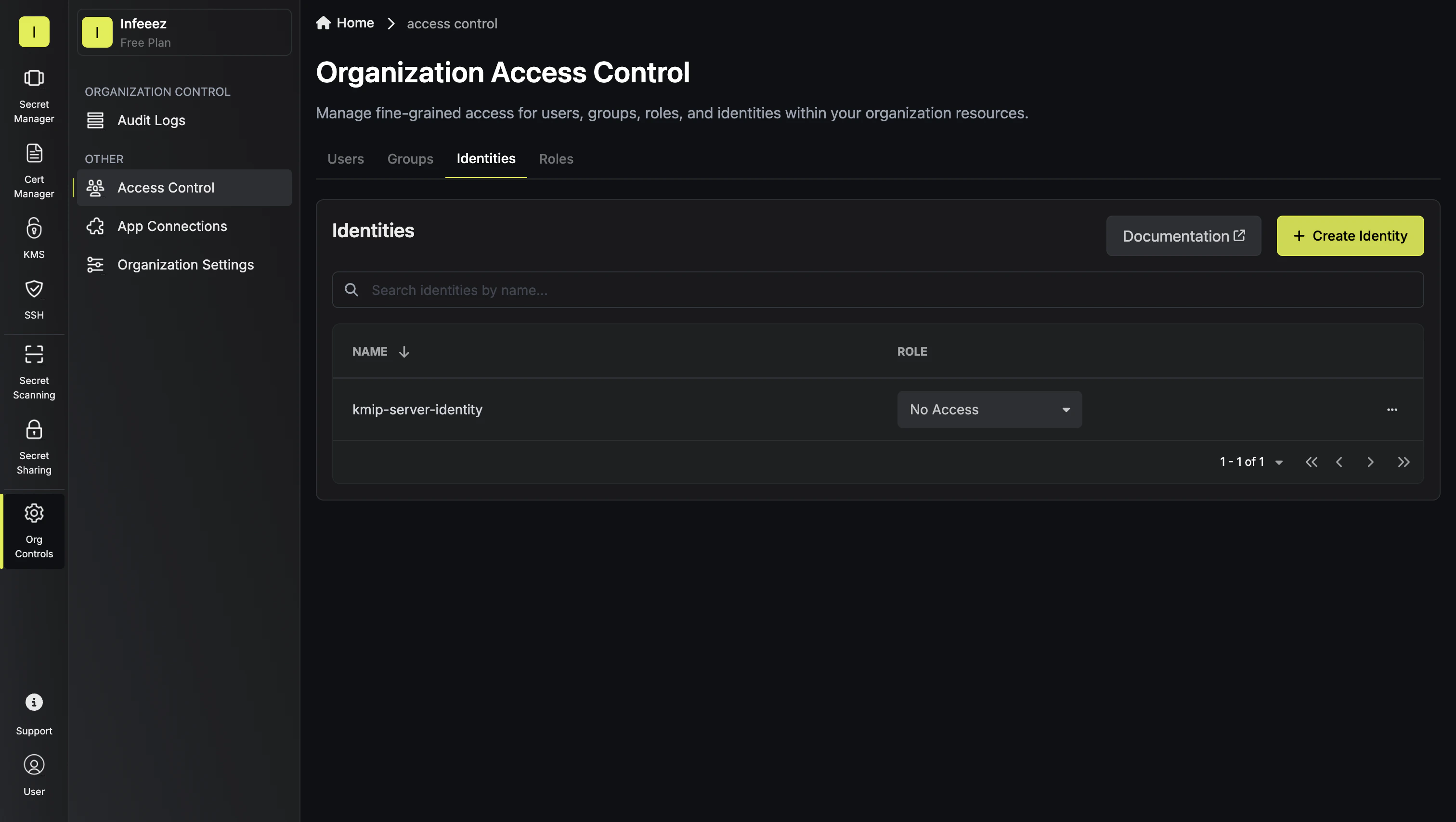The width and height of the screenshot is (1456, 822).
Task: Jump to the last page of identities
Action: [x=1404, y=462]
